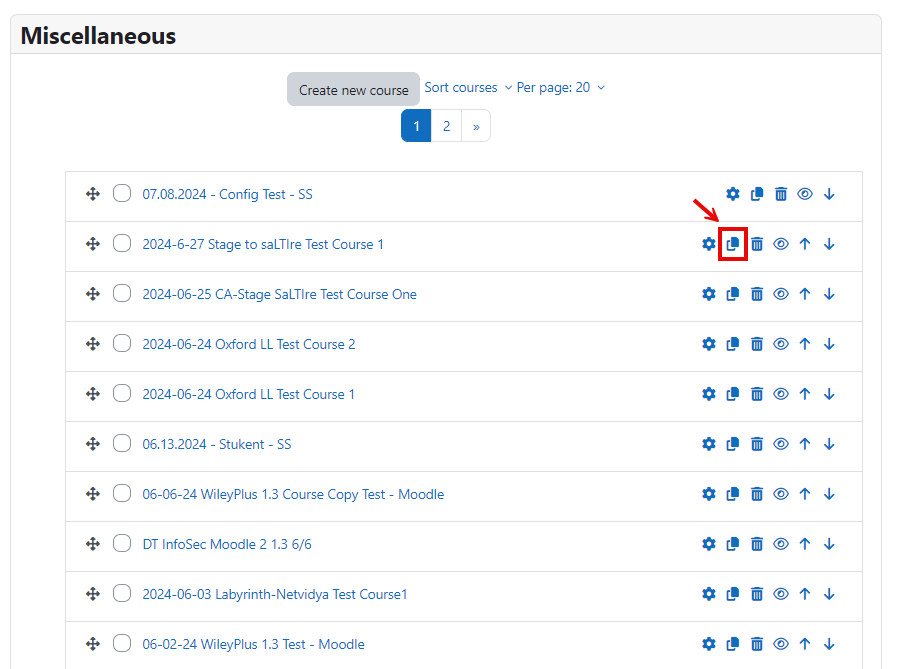The width and height of the screenshot is (923, 669).
Task: Toggle visibility of 2024-6-27 Stage to saLTIre course
Action: (781, 244)
